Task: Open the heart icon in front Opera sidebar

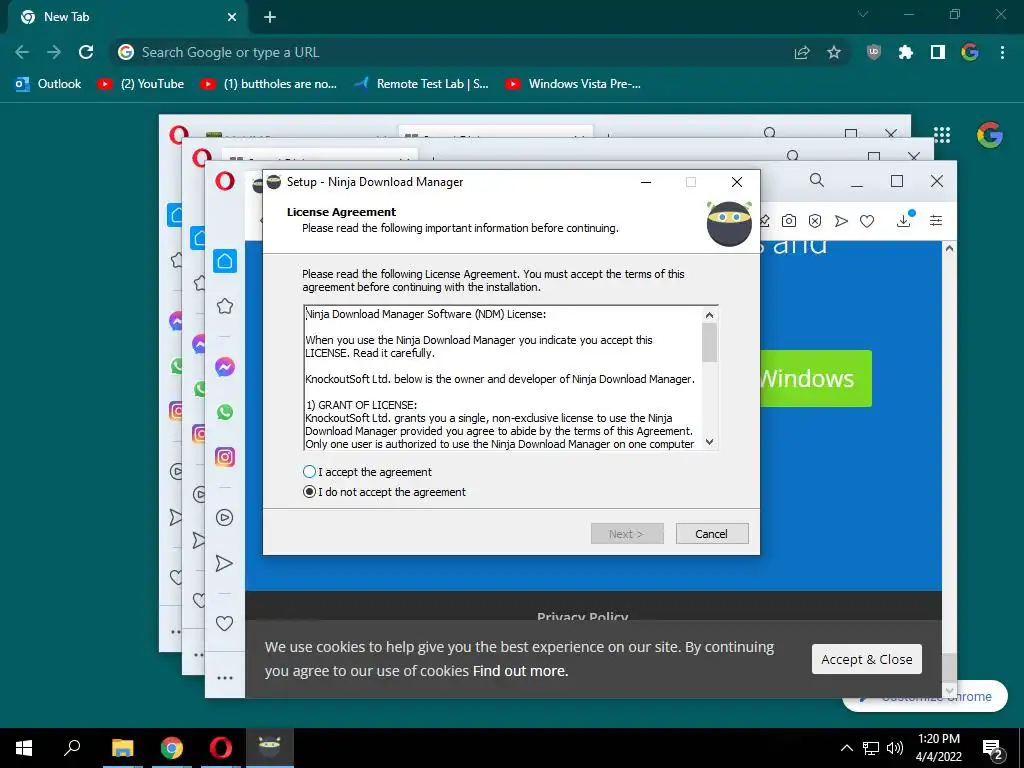Action: click(x=225, y=623)
